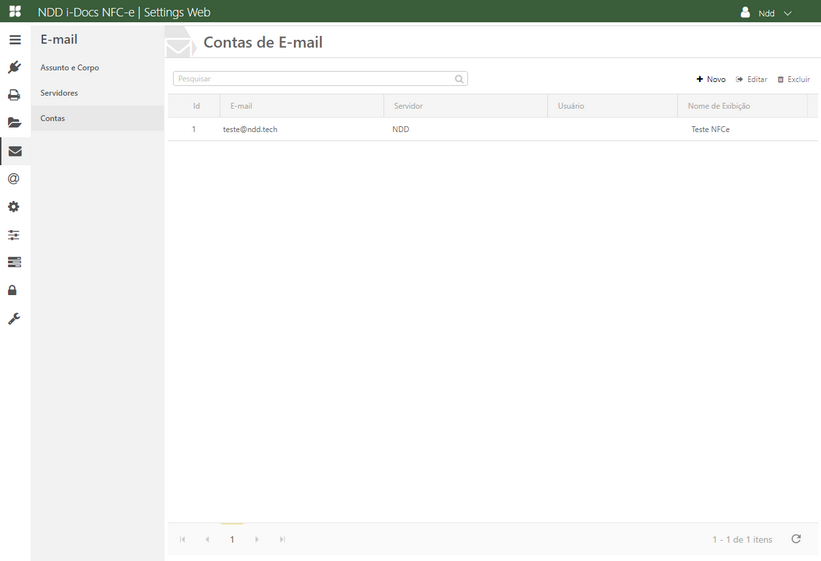Click the user avatar icon in header
The height and width of the screenshot is (561, 821).
click(745, 12)
